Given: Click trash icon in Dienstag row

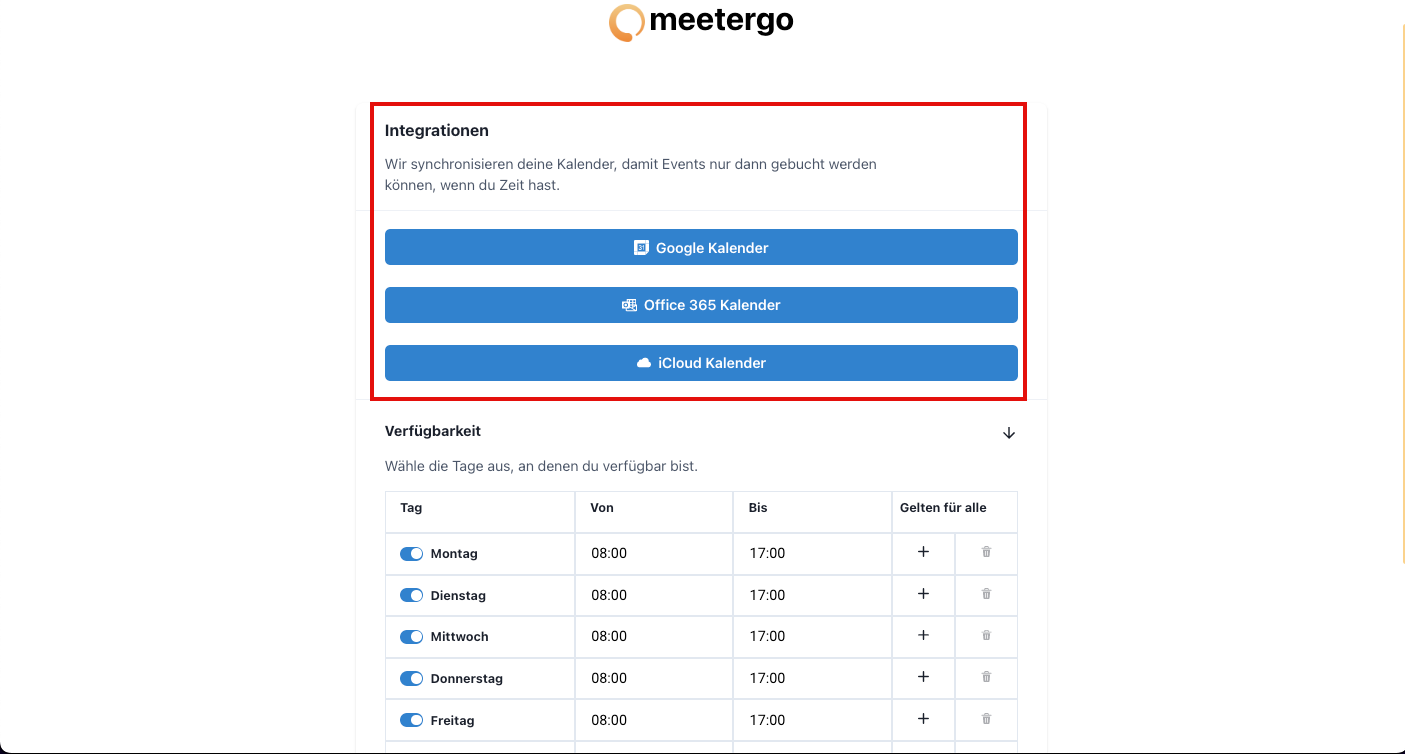Looking at the screenshot, I should tap(986, 594).
